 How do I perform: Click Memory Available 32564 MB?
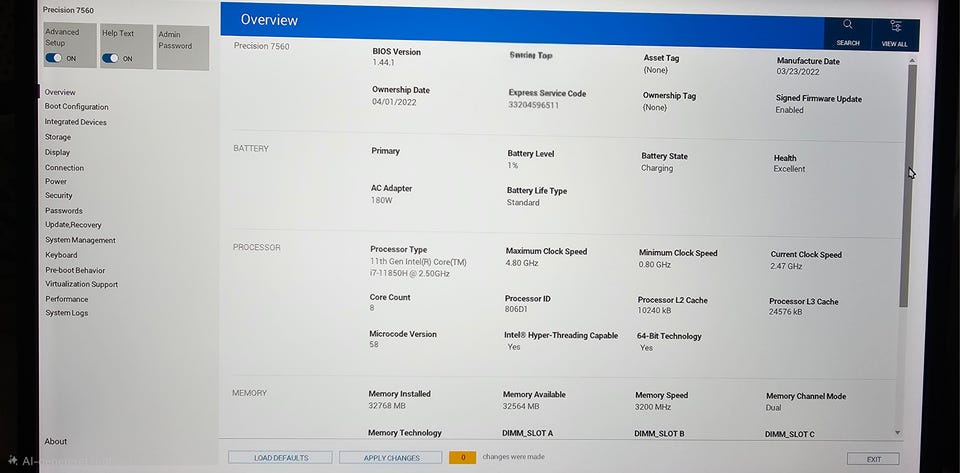(521, 406)
